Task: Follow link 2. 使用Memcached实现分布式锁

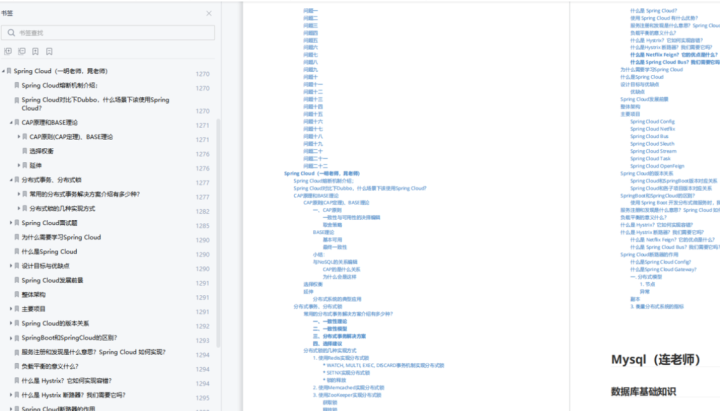Action: point(349,388)
